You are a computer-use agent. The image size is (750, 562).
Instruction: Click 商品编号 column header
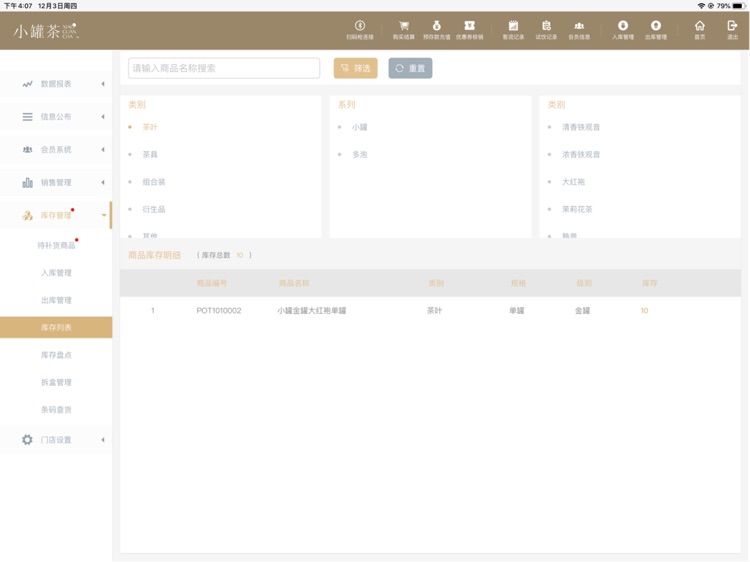click(x=212, y=283)
